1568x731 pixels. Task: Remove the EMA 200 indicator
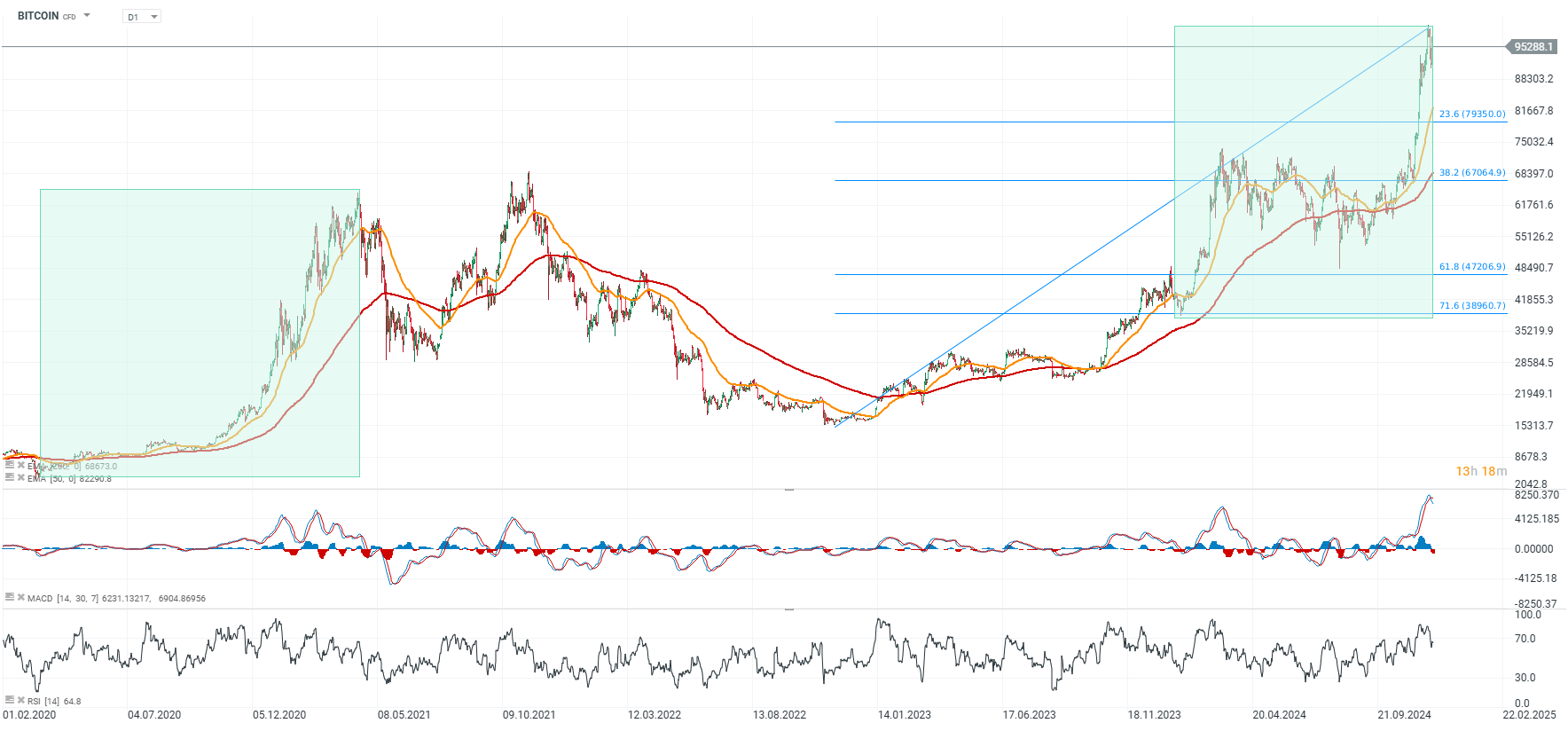point(21,465)
